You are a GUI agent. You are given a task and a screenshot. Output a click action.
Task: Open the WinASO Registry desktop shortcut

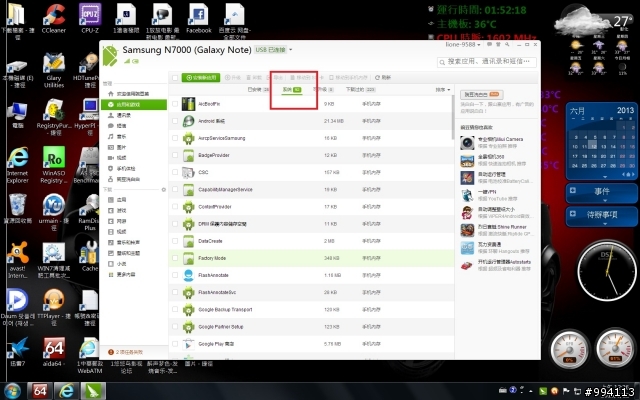[x=54, y=164]
